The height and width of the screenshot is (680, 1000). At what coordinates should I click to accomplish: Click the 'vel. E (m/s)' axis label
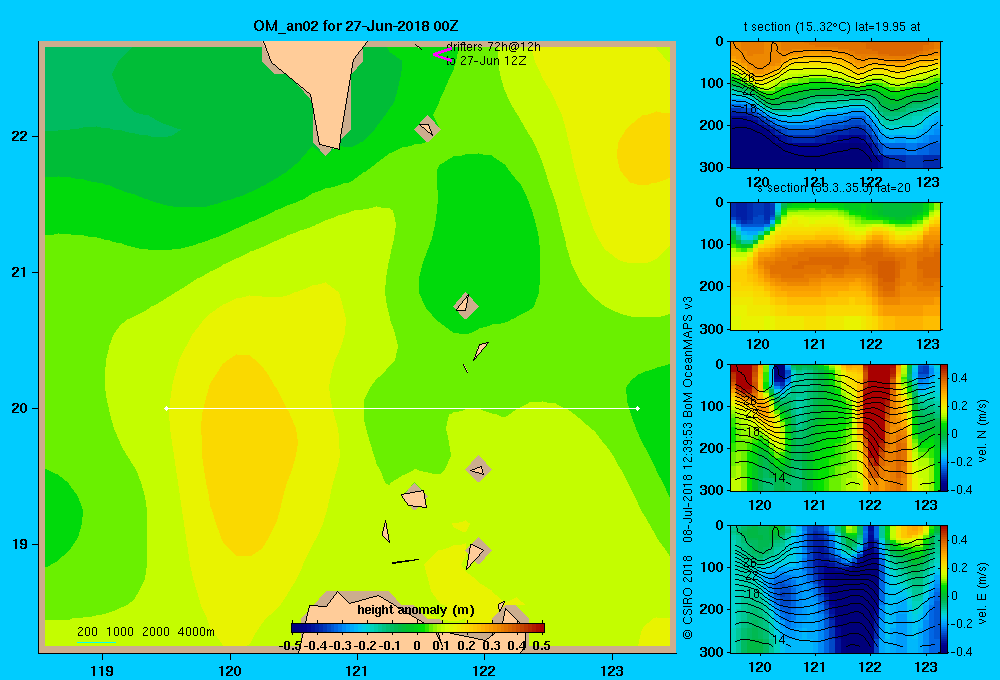click(982, 593)
